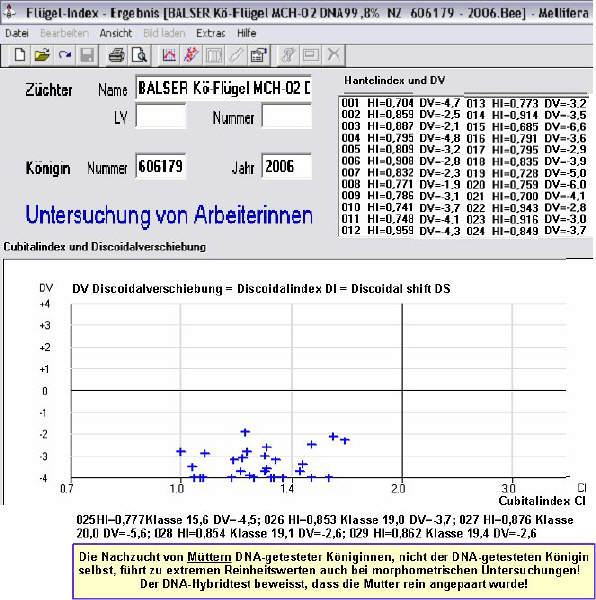Open a file via the folder icon
This screenshot has height=600, width=596.
coord(42,55)
